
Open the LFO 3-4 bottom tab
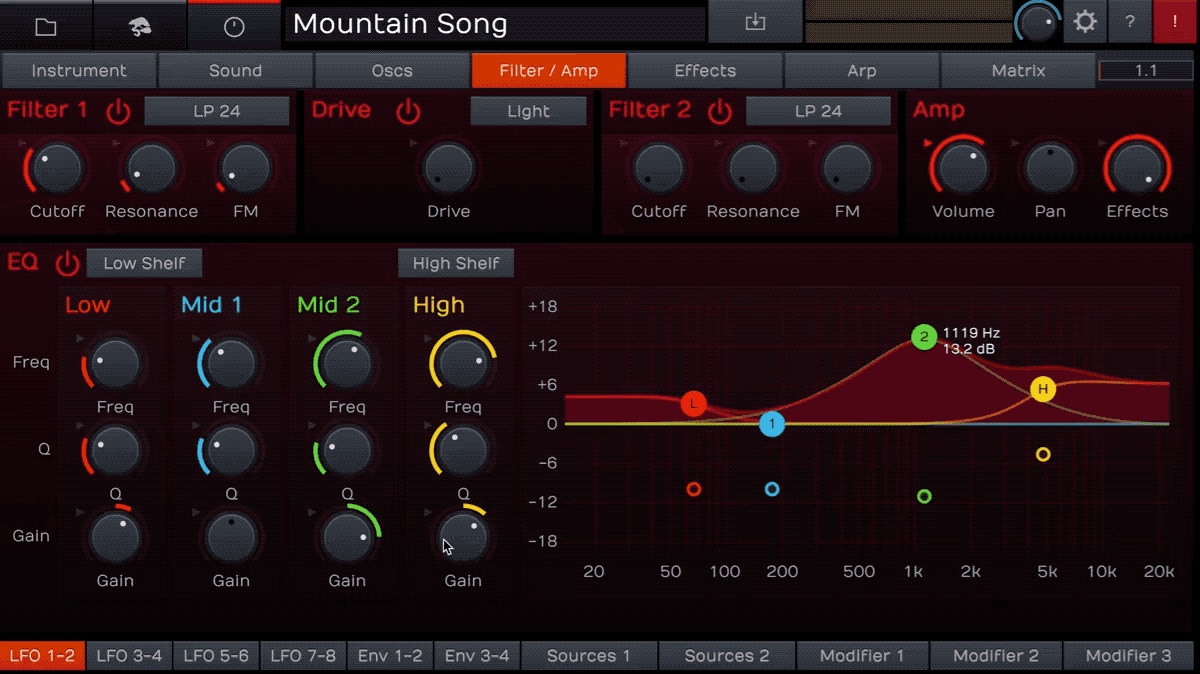129,656
